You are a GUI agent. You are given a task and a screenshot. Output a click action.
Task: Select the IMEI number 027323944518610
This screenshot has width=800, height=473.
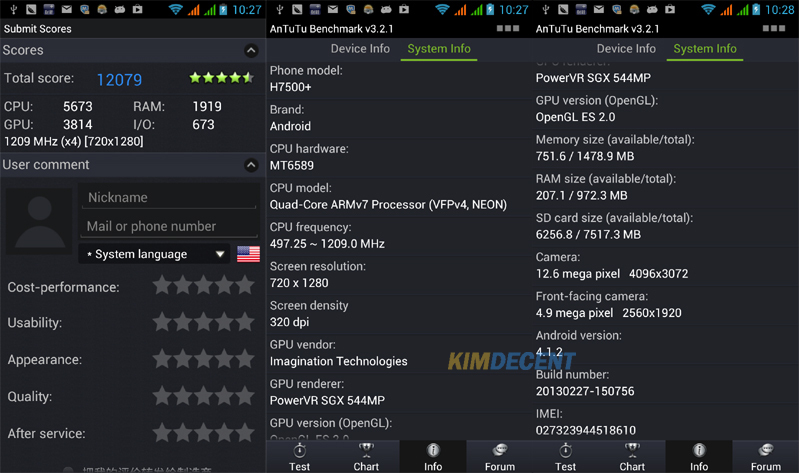coord(586,430)
